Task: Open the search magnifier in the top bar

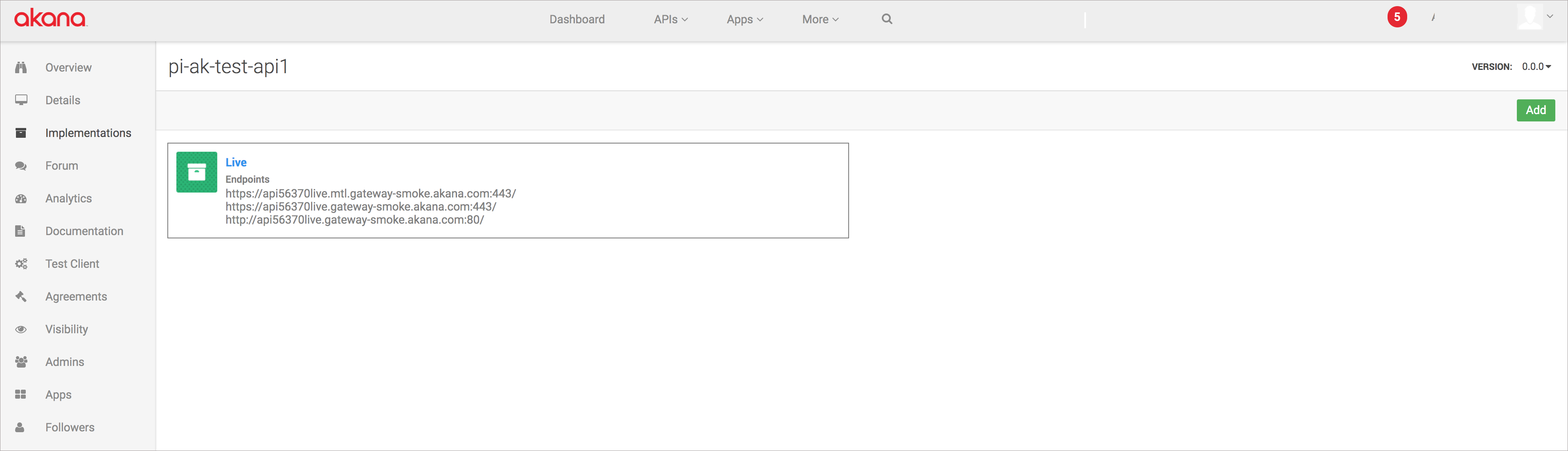Action: click(x=887, y=19)
